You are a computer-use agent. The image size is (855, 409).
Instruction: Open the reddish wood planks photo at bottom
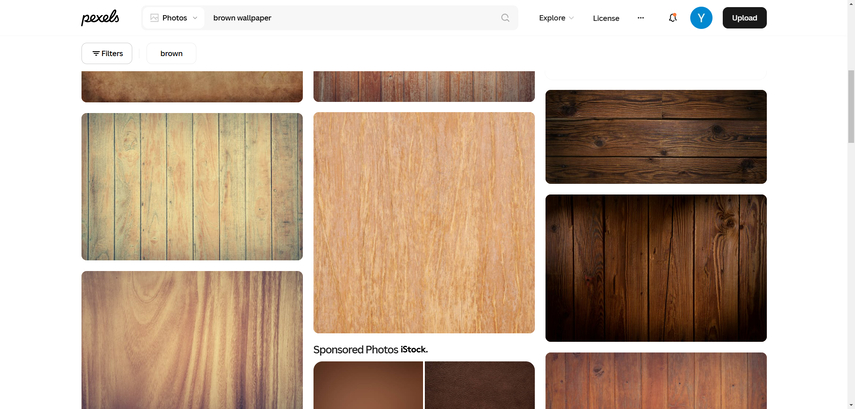coord(656,381)
